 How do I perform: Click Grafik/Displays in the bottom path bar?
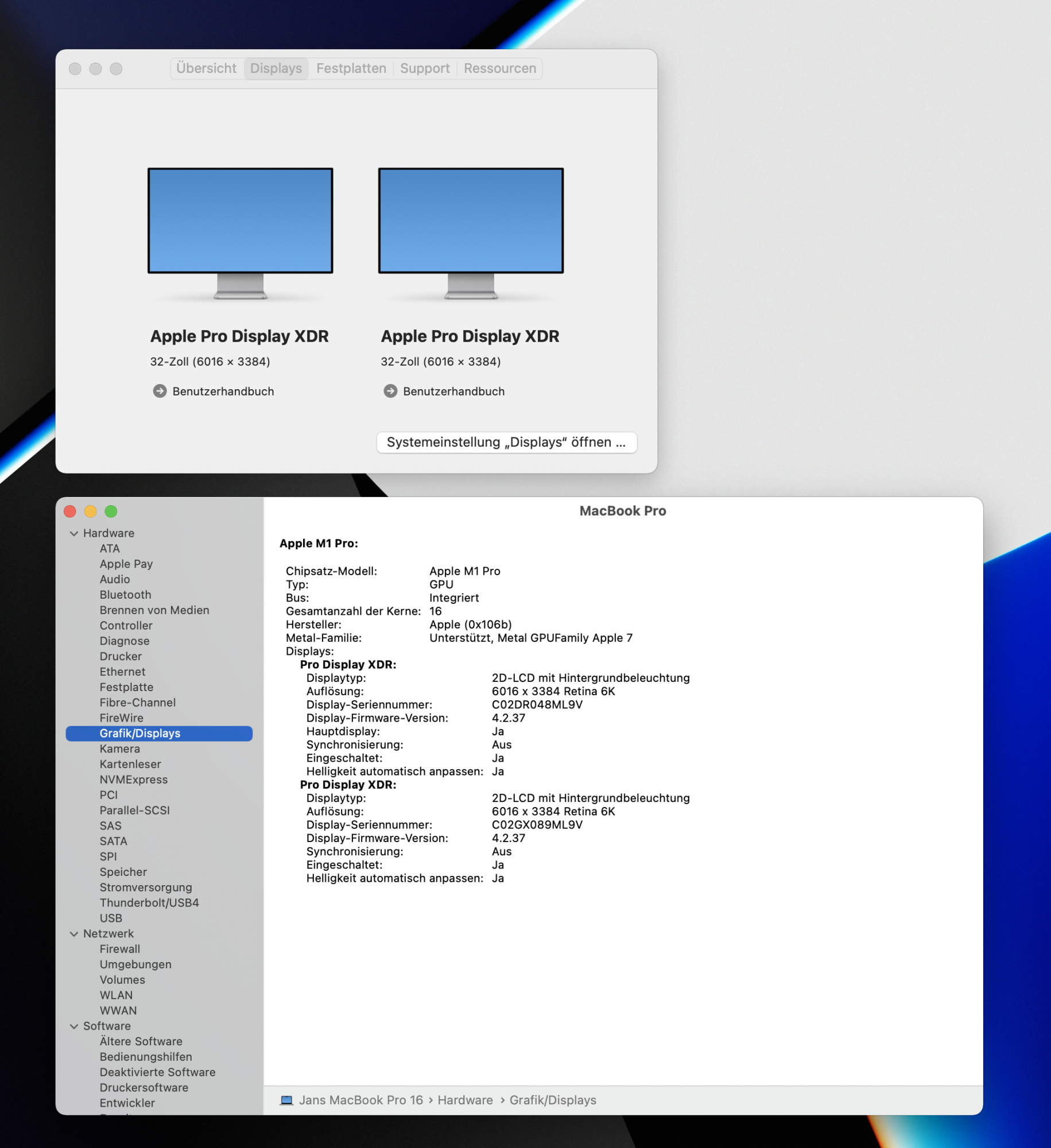point(553,1100)
